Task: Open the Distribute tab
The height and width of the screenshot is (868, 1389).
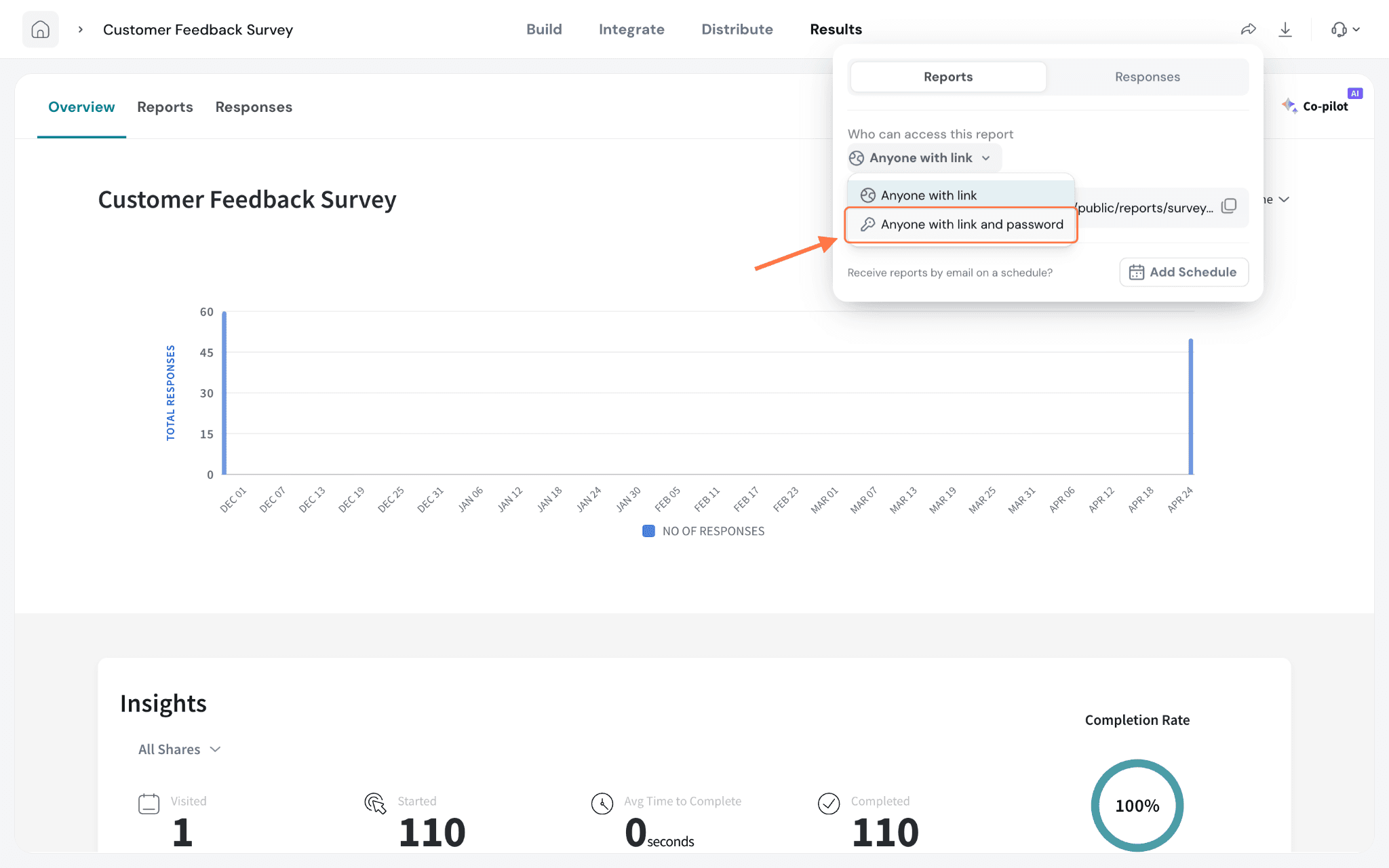Action: click(x=737, y=29)
